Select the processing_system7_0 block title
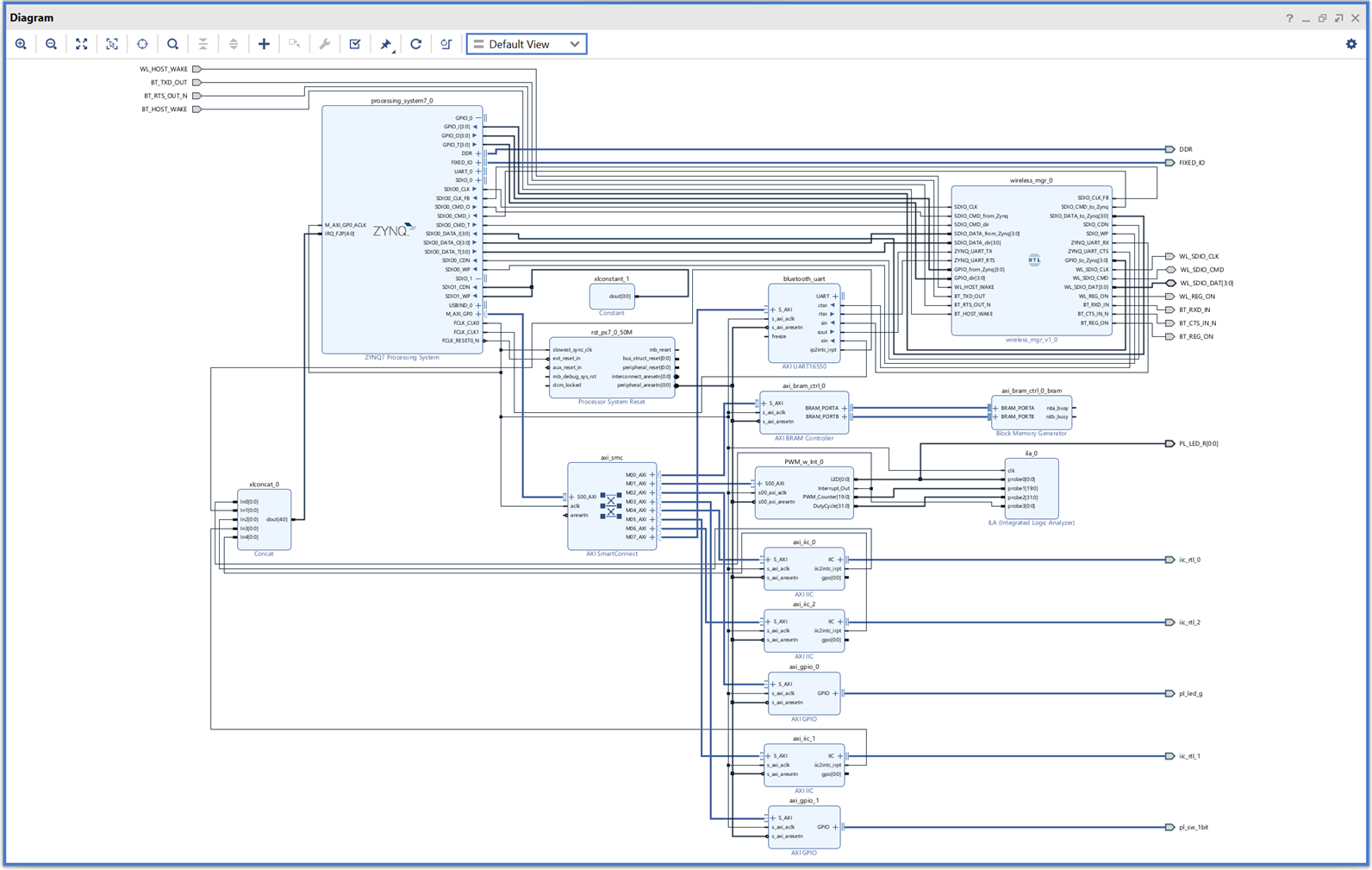Image resolution: width=1372 pixels, height=870 pixels. pyautogui.click(x=402, y=101)
